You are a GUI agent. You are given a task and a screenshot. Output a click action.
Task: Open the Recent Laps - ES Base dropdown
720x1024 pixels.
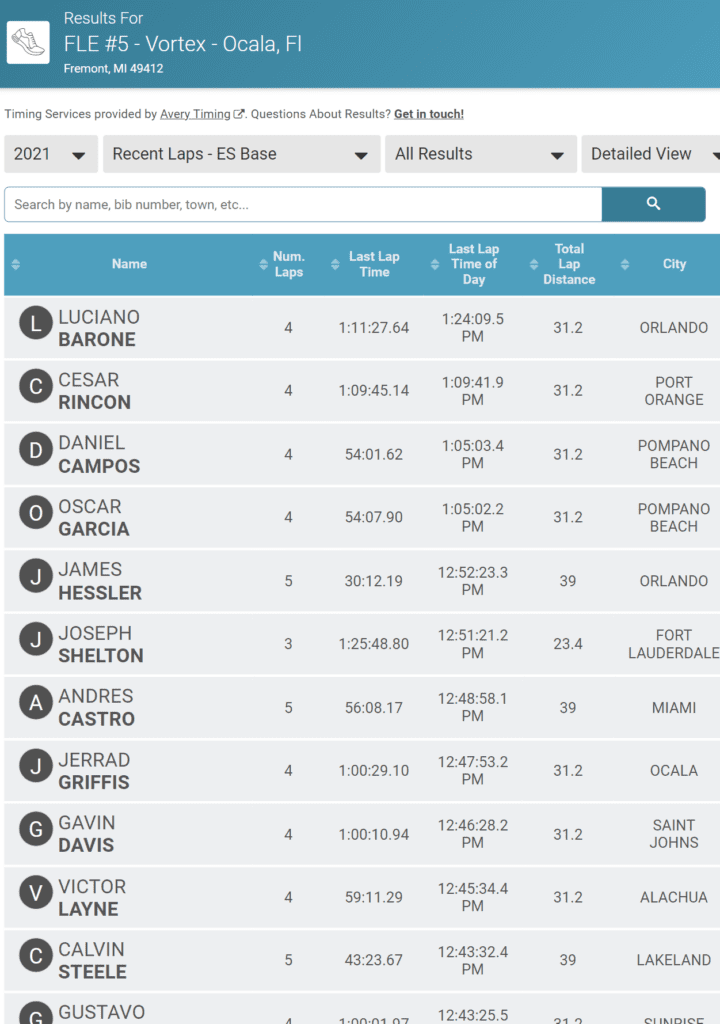coord(240,154)
